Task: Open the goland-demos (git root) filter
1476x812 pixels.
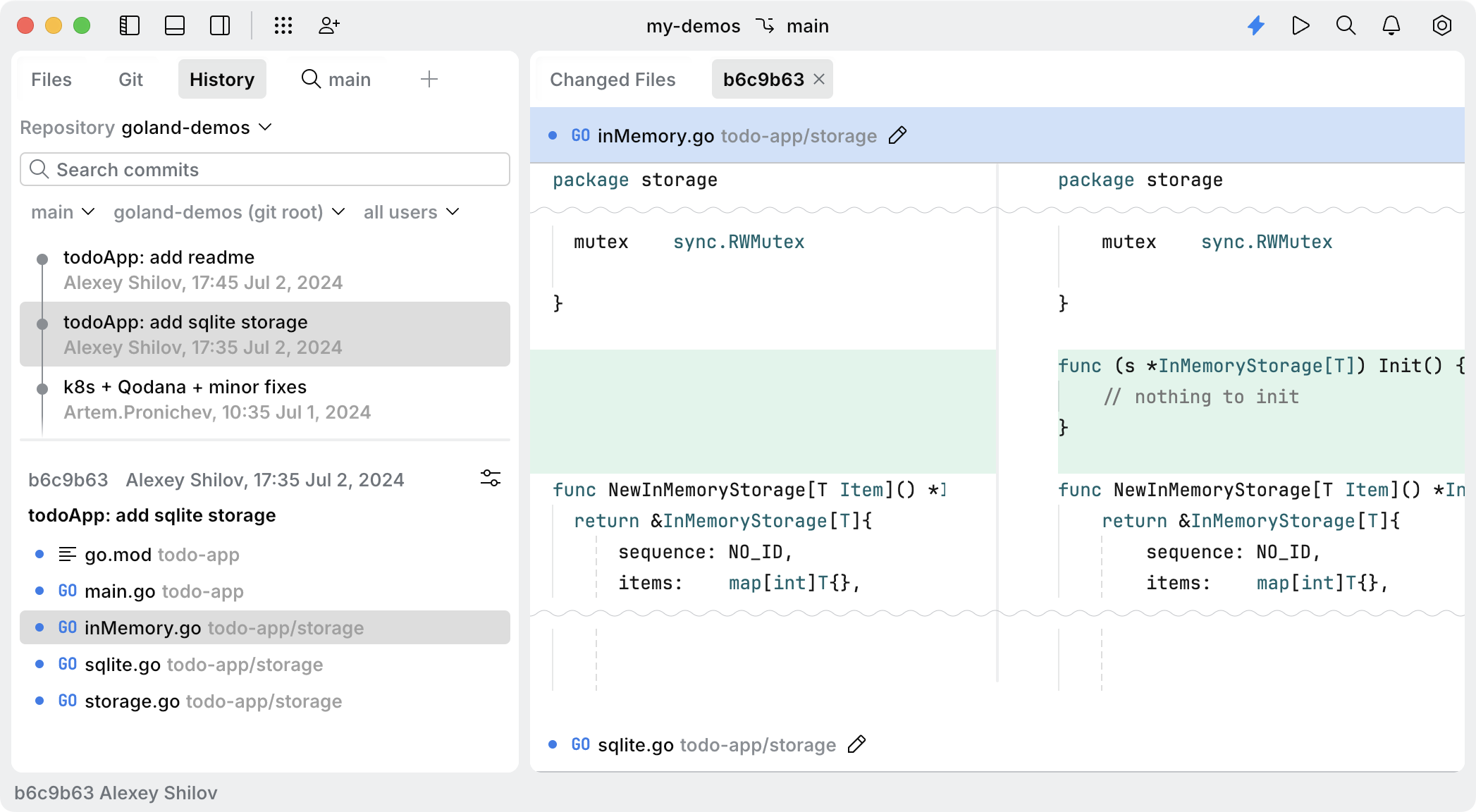Action: tap(230, 212)
